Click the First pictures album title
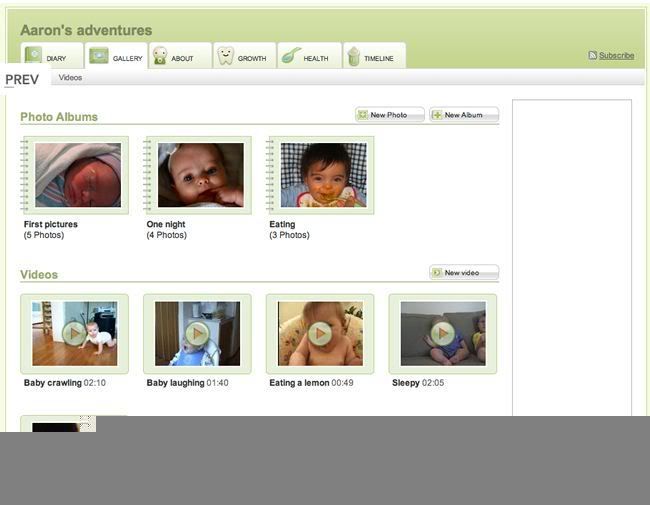650x505 pixels. pos(51,224)
